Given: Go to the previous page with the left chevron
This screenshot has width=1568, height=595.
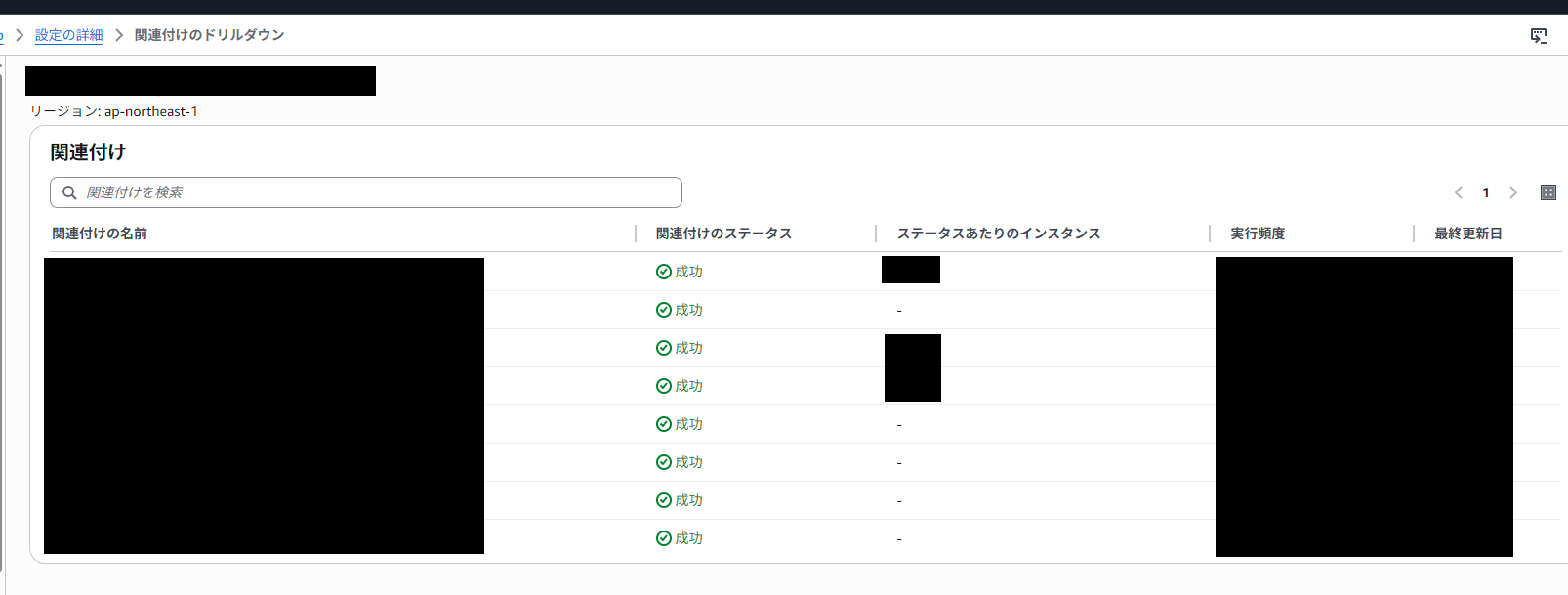Looking at the screenshot, I should tap(1459, 192).
